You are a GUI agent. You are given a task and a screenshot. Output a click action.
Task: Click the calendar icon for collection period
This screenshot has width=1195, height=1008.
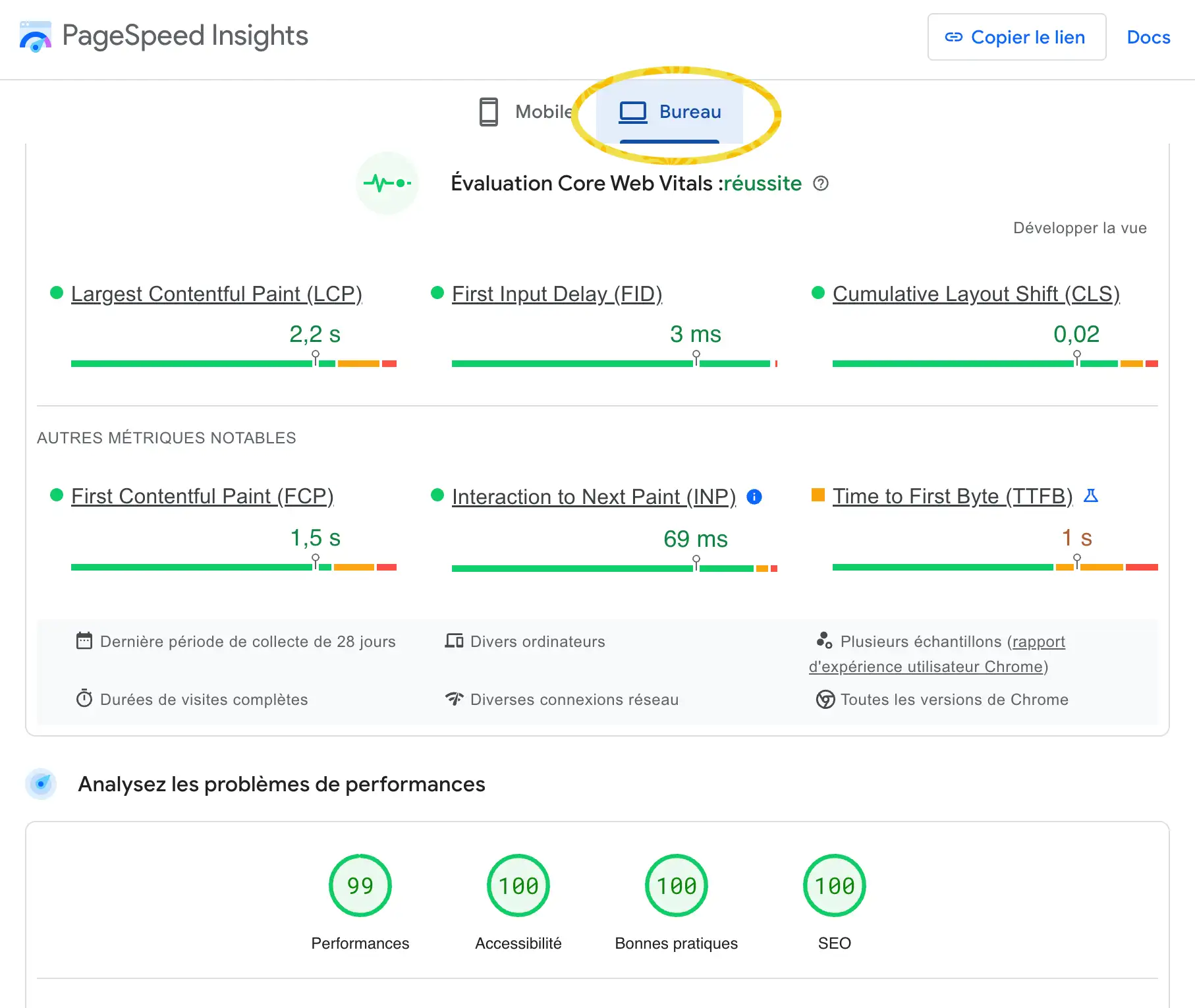(x=84, y=640)
